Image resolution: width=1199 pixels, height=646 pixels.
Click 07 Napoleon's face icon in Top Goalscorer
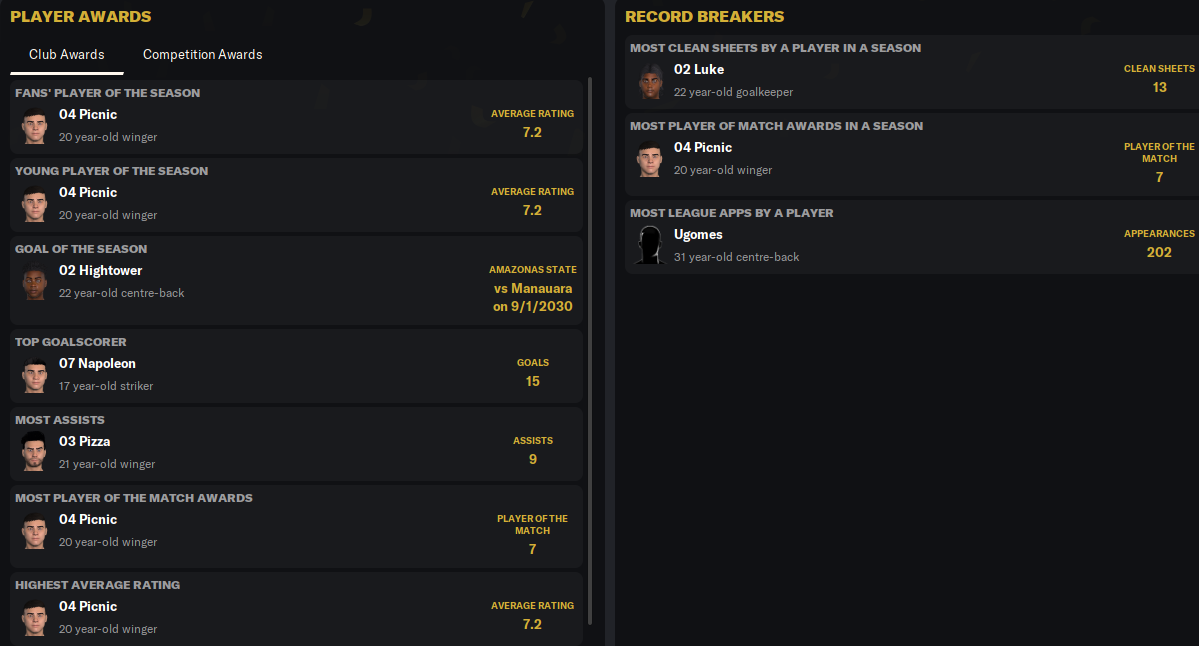pyautogui.click(x=34, y=375)
